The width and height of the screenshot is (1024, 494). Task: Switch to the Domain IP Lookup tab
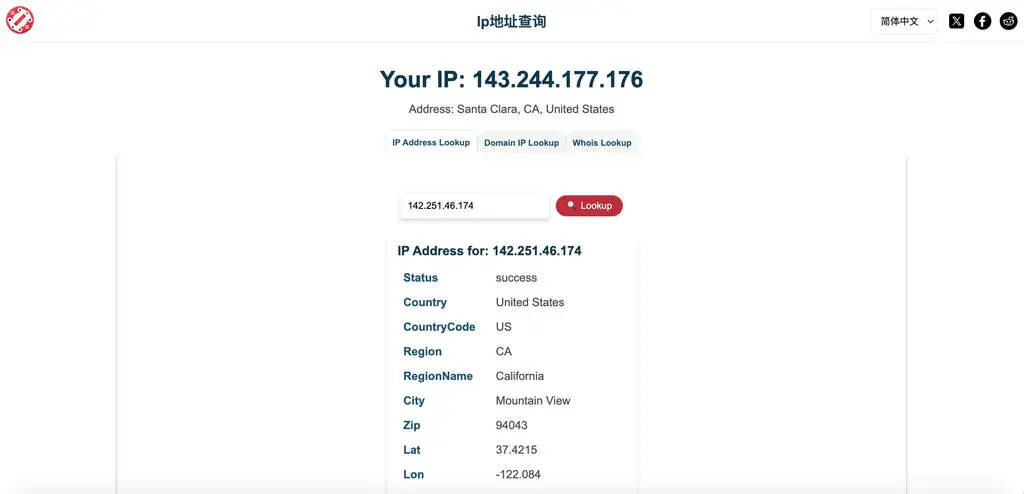521,143
